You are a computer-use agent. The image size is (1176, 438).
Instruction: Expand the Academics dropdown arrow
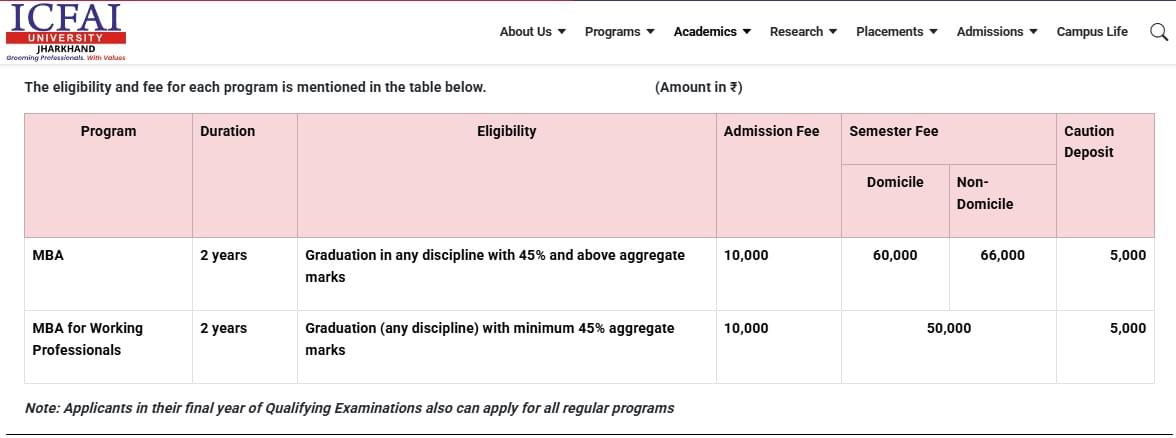[x=747, y=32]
